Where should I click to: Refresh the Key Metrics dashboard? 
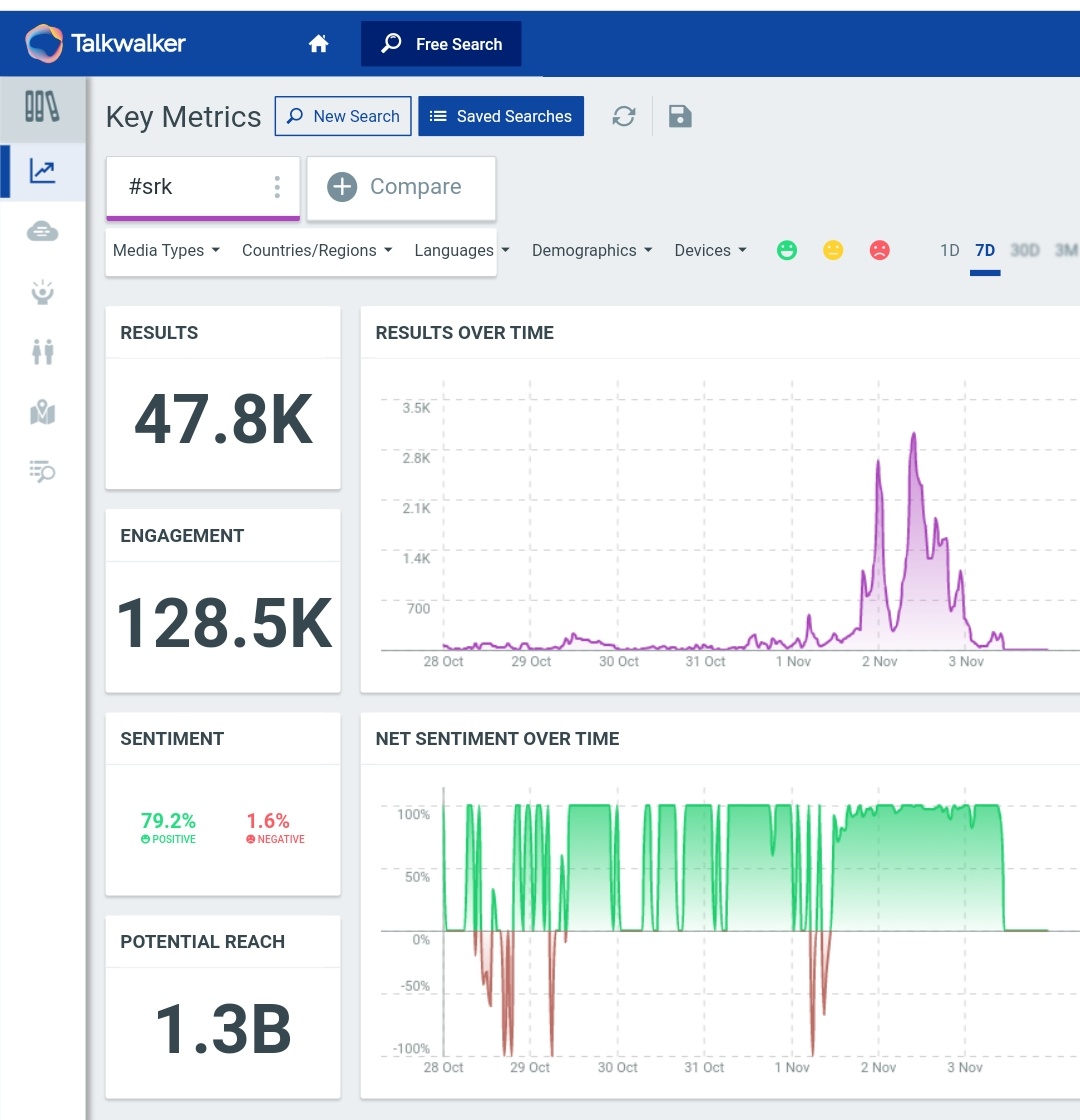(623, 116)
